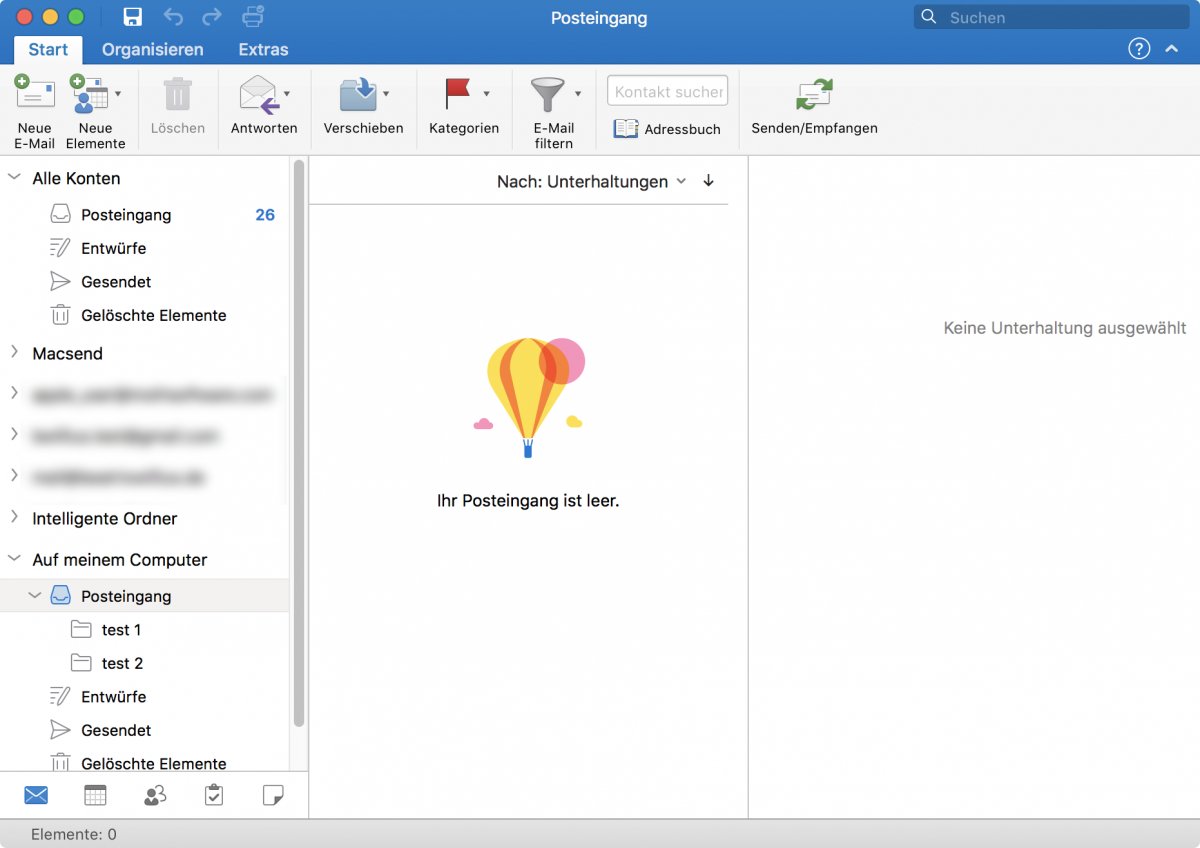Open the Kategorien flag icon
Screen dimensions: 1200x848
pos(457,97)
